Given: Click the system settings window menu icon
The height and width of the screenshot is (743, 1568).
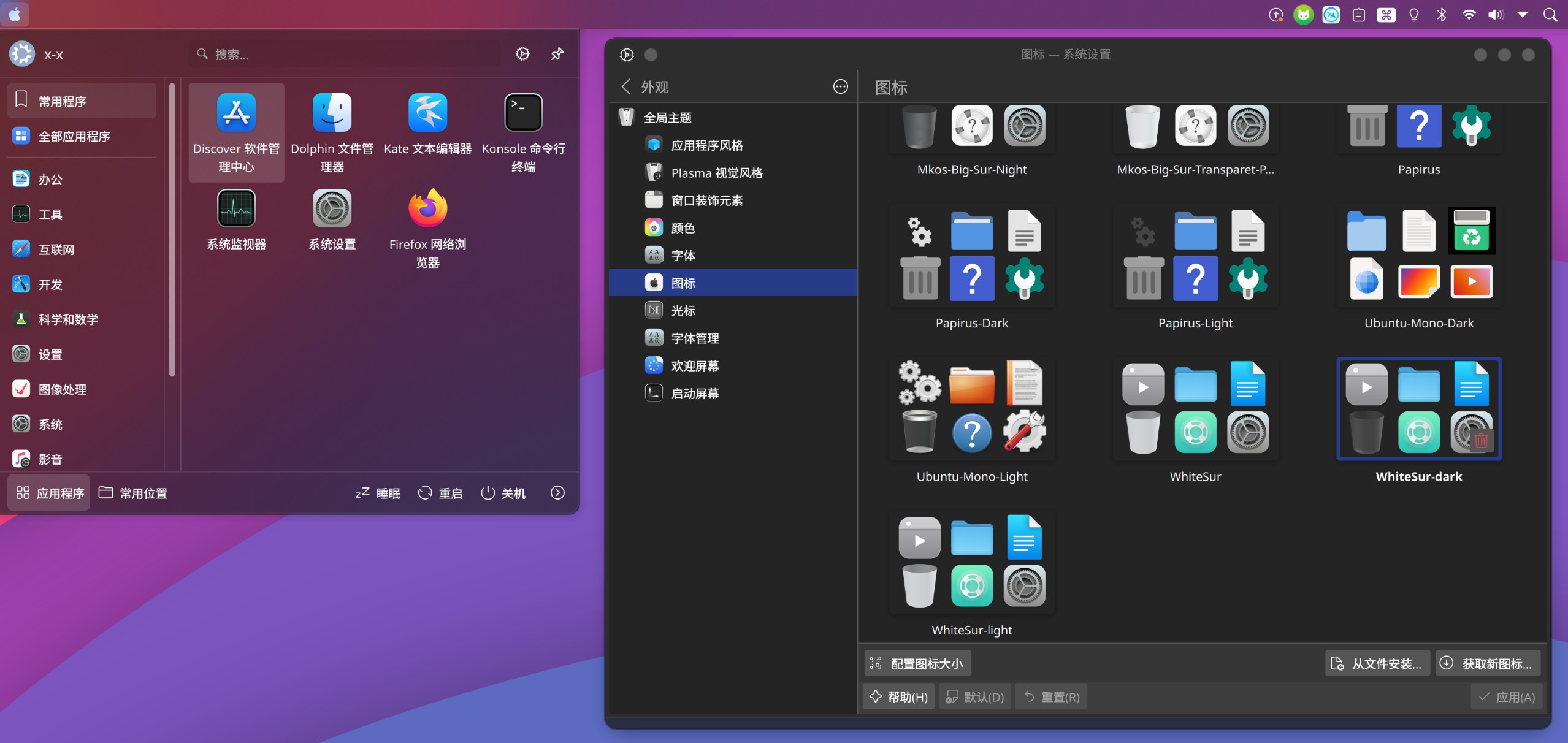Looking at the screenshot, I should (627, 55).
